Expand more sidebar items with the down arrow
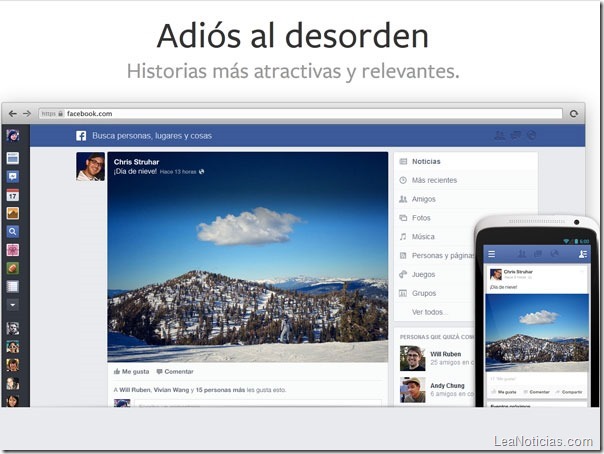Screen dimensions: 604x454 coord(13,305)
